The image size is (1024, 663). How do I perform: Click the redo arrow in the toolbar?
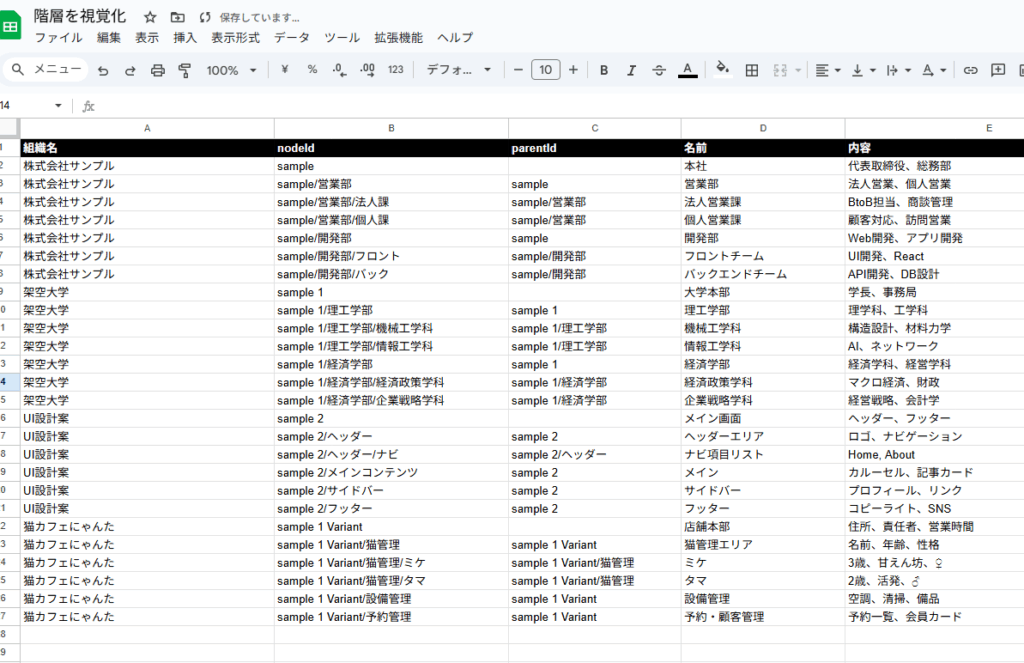click(x=130, y=70)
